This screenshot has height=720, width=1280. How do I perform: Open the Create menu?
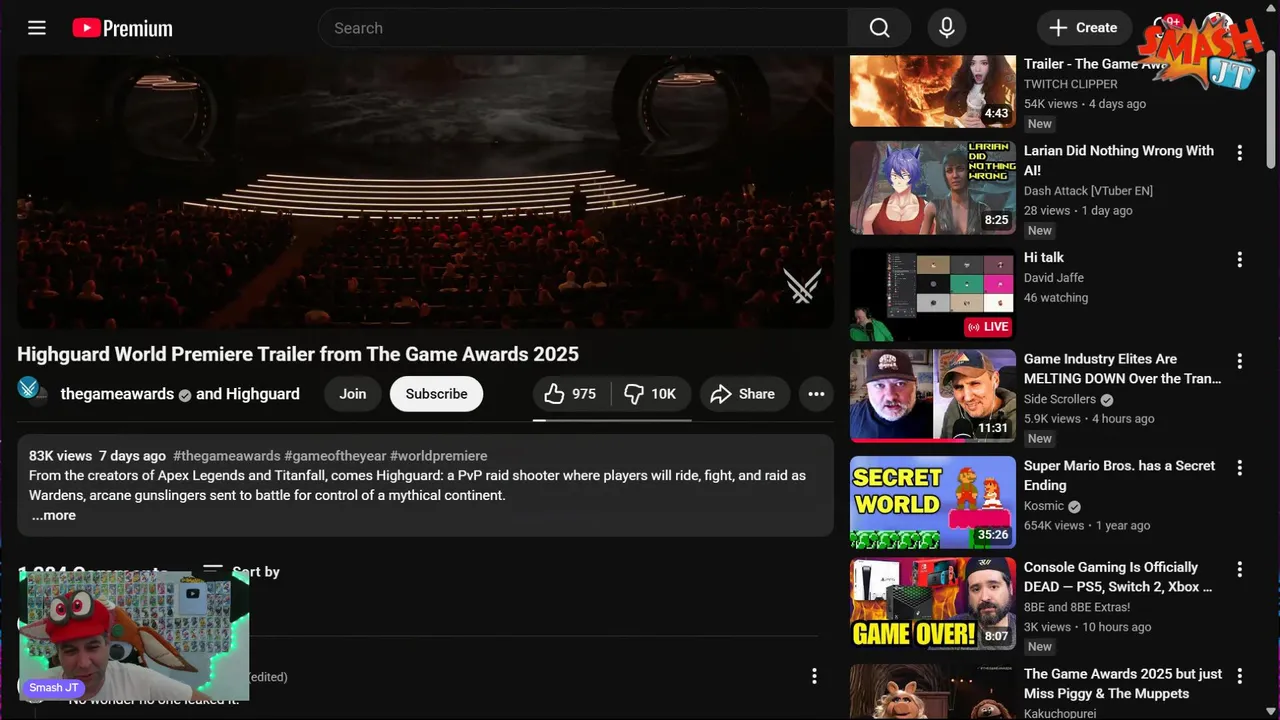point(1084,28)
